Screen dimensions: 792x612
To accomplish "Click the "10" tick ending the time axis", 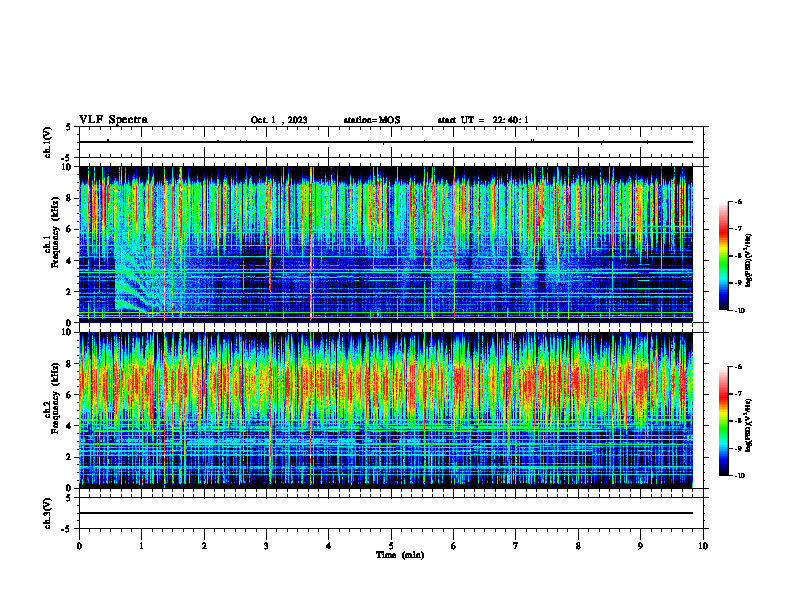I will click(703, 546).
